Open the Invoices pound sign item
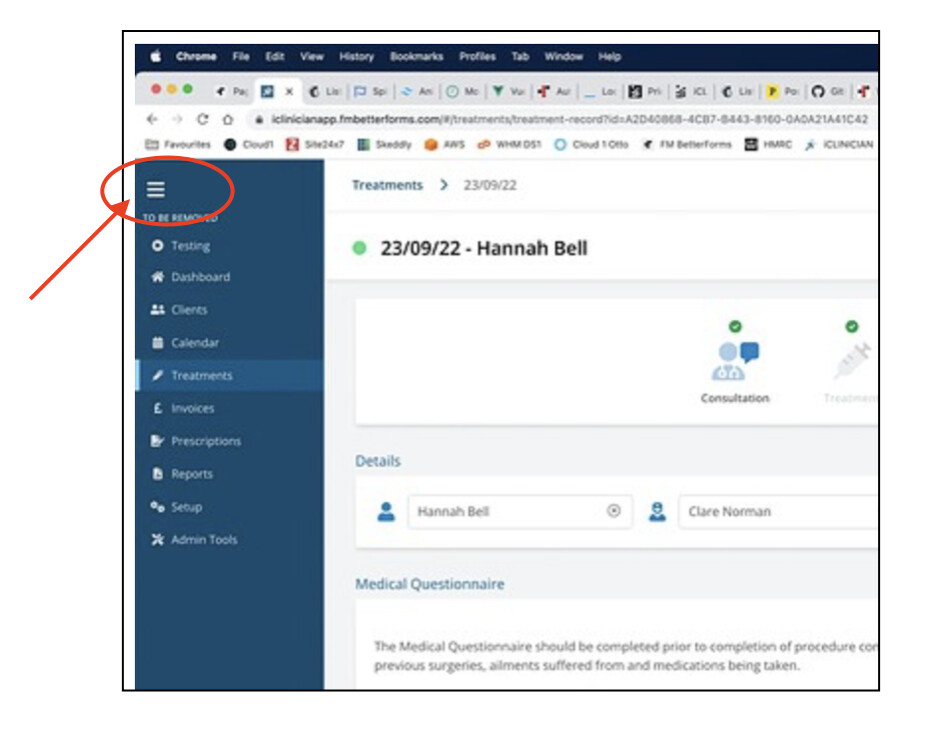The height and width of the screenshot is (738, 928). click(x=157, y=409)
